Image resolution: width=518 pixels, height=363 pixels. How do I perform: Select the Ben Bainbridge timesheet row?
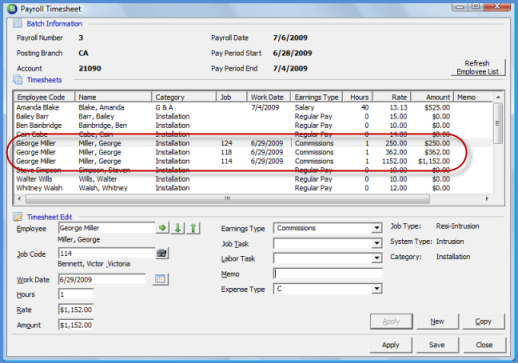pyautogui.click(x=253, y=125)
